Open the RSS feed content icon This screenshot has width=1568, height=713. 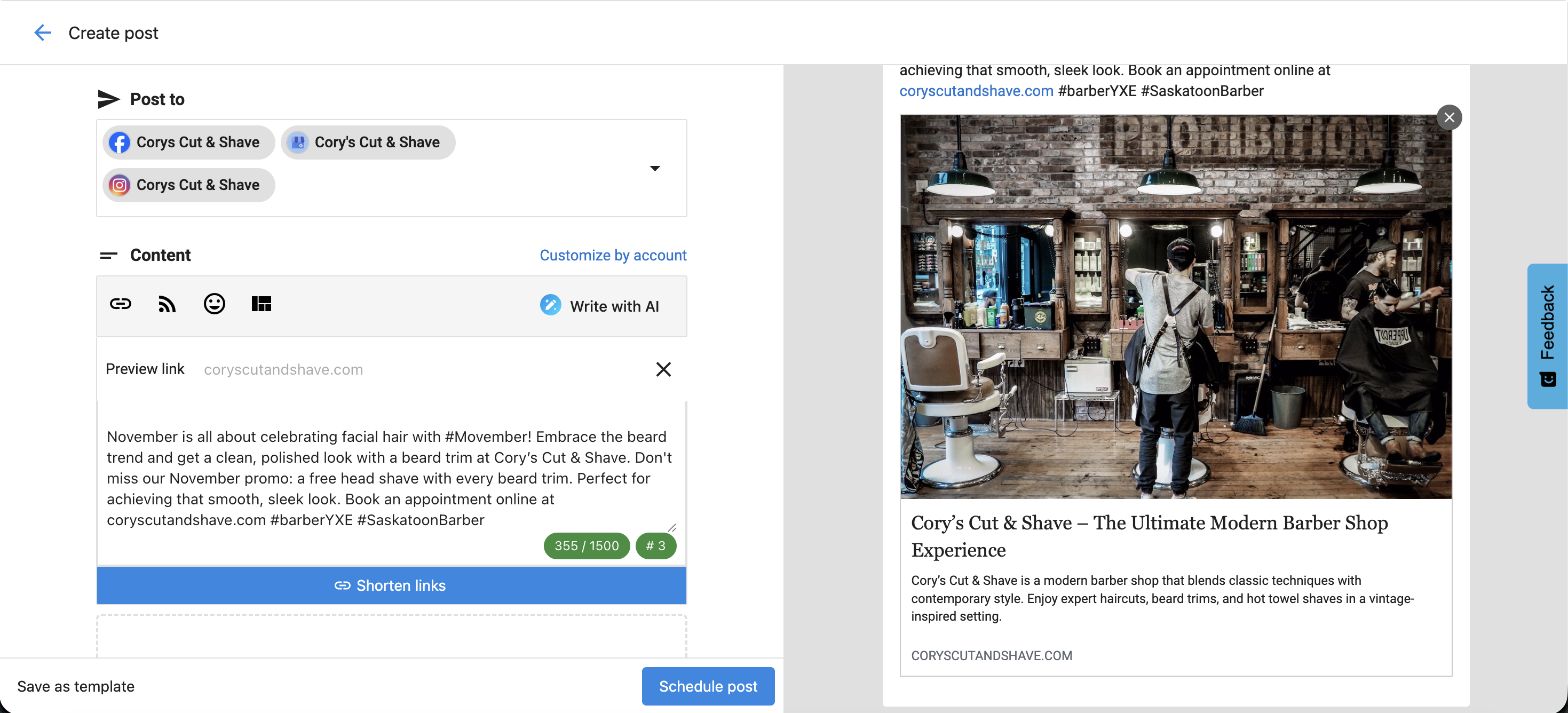click(166, 304)
